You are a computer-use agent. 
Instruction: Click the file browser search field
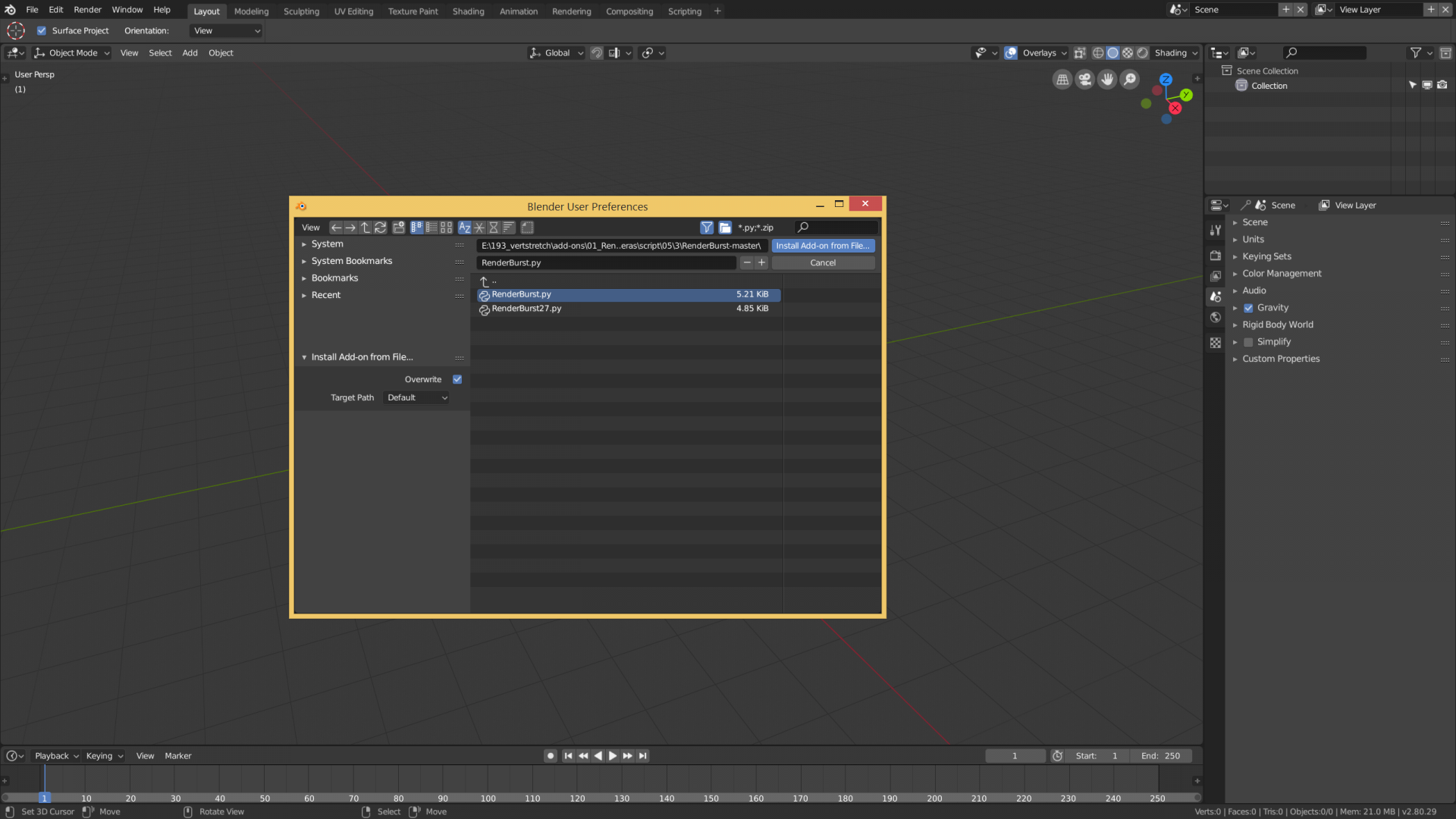pos(836,227)
